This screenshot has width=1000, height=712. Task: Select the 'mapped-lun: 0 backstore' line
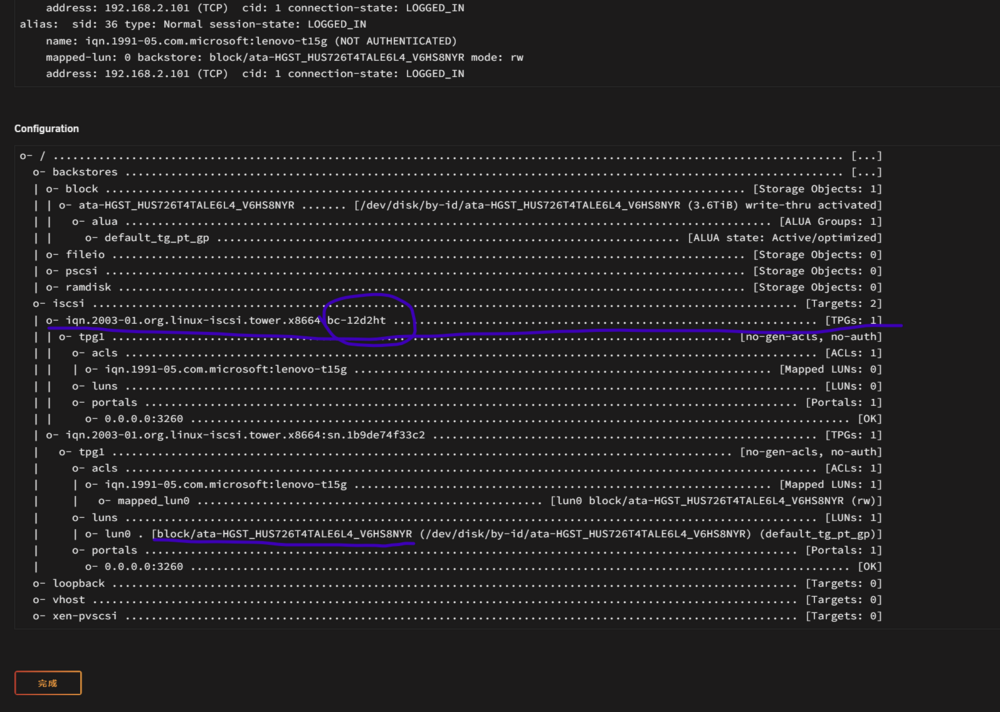click(284, 57)
